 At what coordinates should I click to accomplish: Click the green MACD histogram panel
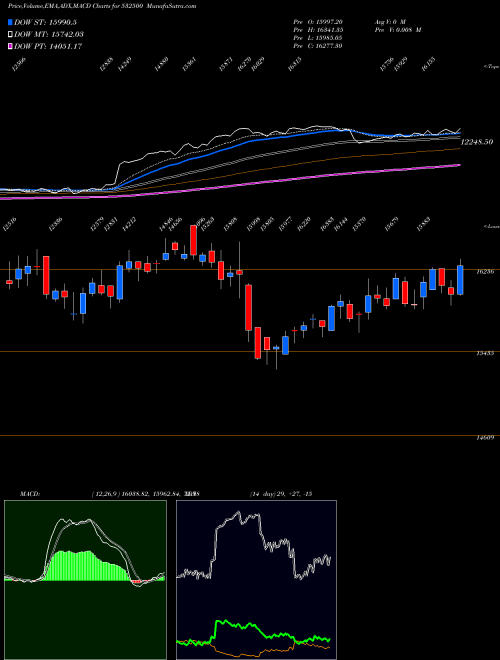[85, 580]
